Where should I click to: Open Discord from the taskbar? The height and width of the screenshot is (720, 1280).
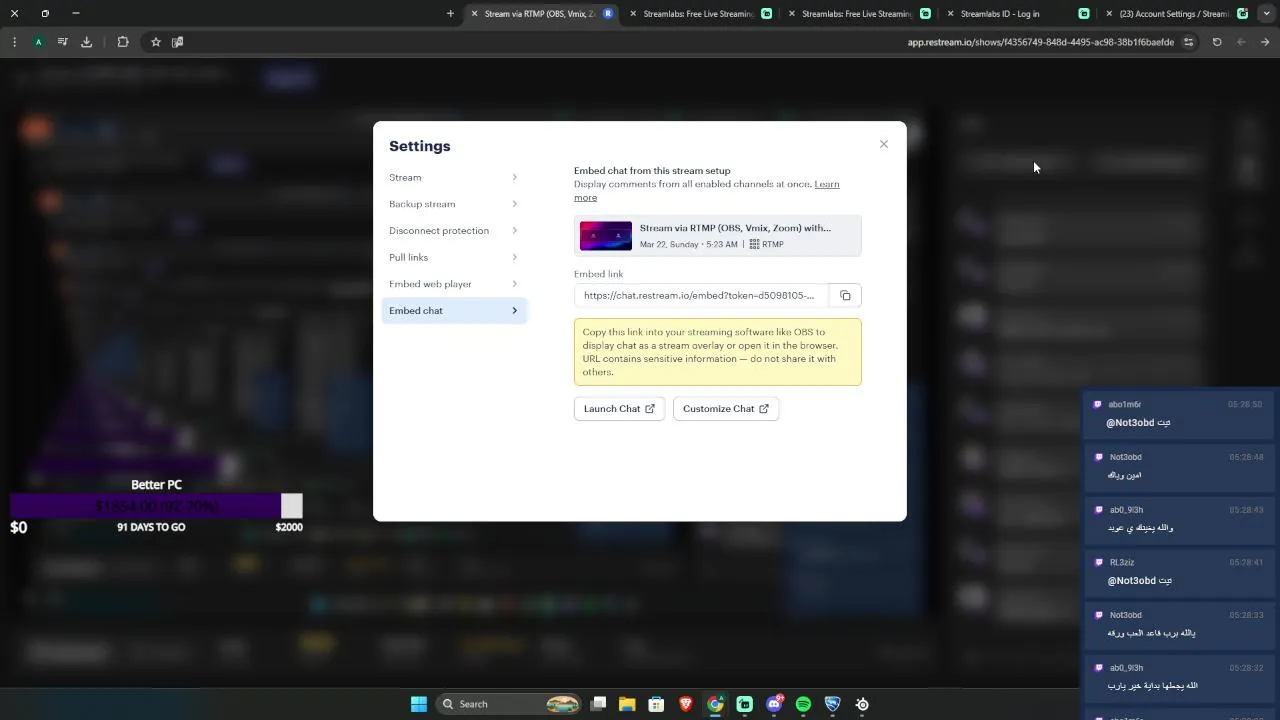point(774,704)
